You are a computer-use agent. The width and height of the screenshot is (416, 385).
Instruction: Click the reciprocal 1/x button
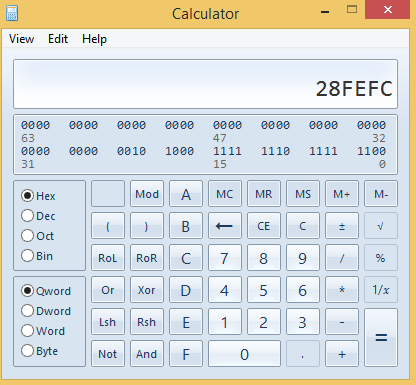click(381, 290)
